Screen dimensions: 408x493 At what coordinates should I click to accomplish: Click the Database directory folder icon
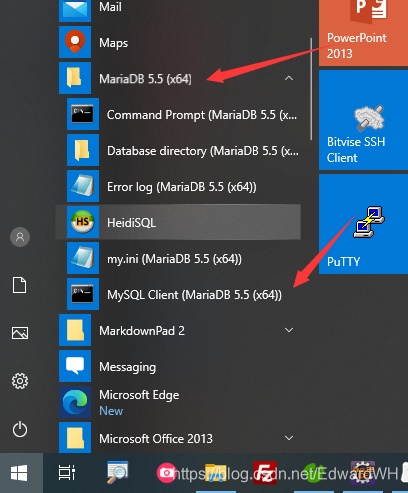pyautogui.click(x=83, y=150)
